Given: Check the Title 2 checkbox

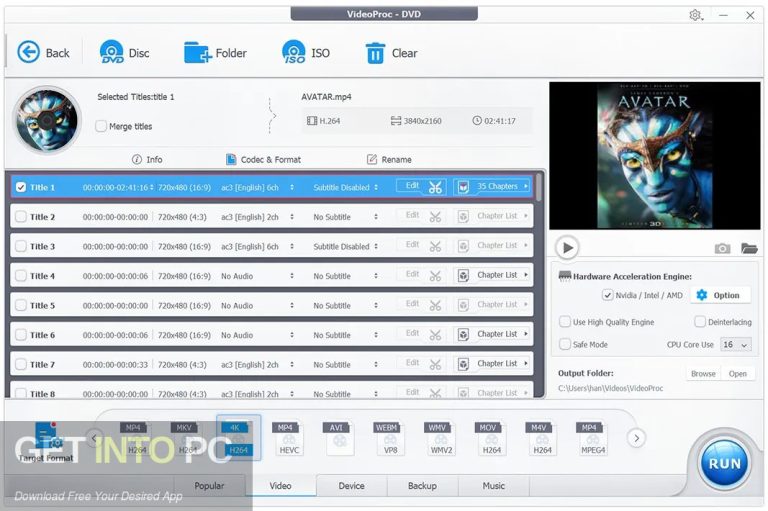Looking at the screenshot, I should (x=21, y=217).
